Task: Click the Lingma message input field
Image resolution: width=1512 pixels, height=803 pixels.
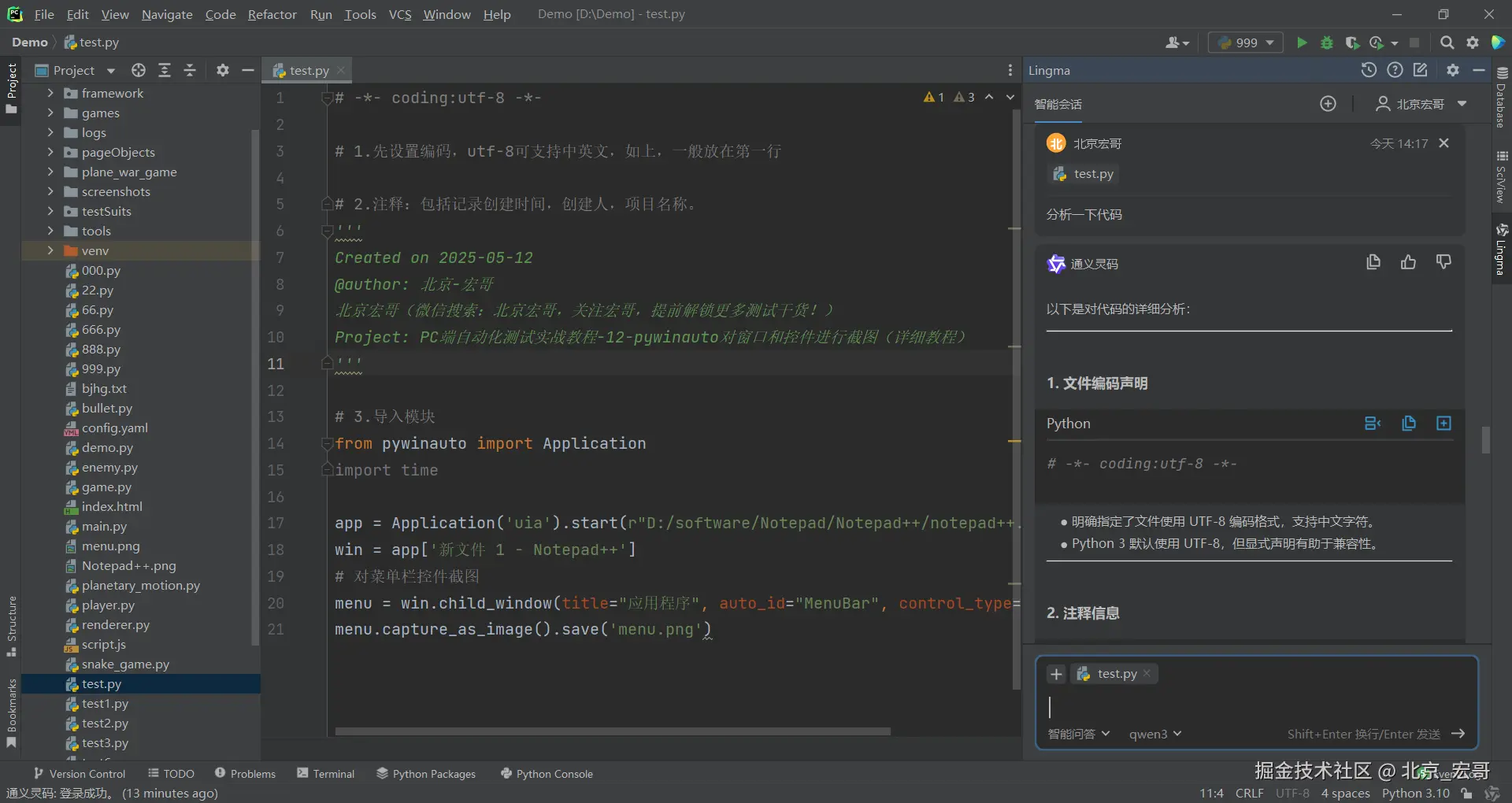Action: click(1256, 707)
